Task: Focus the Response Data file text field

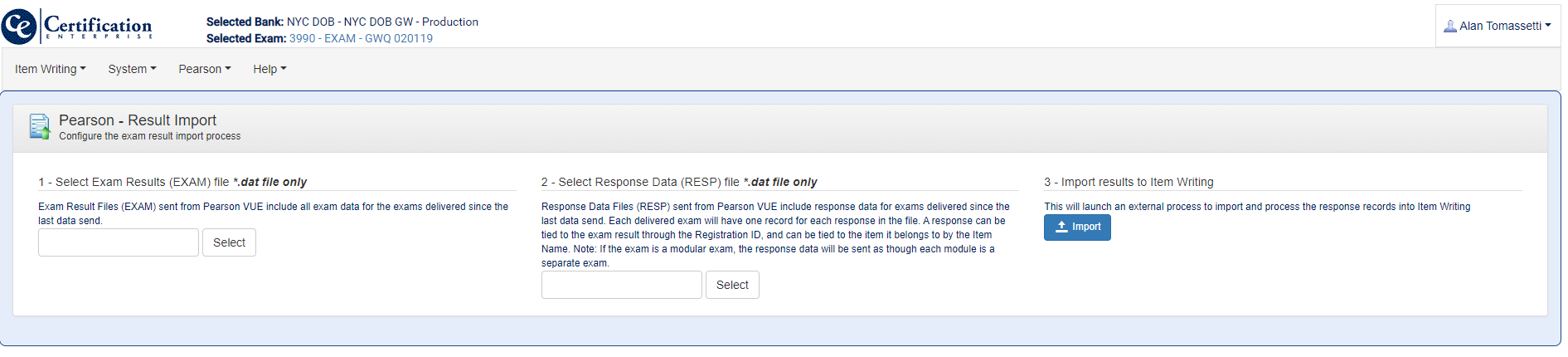Action: tap(621, 285)
